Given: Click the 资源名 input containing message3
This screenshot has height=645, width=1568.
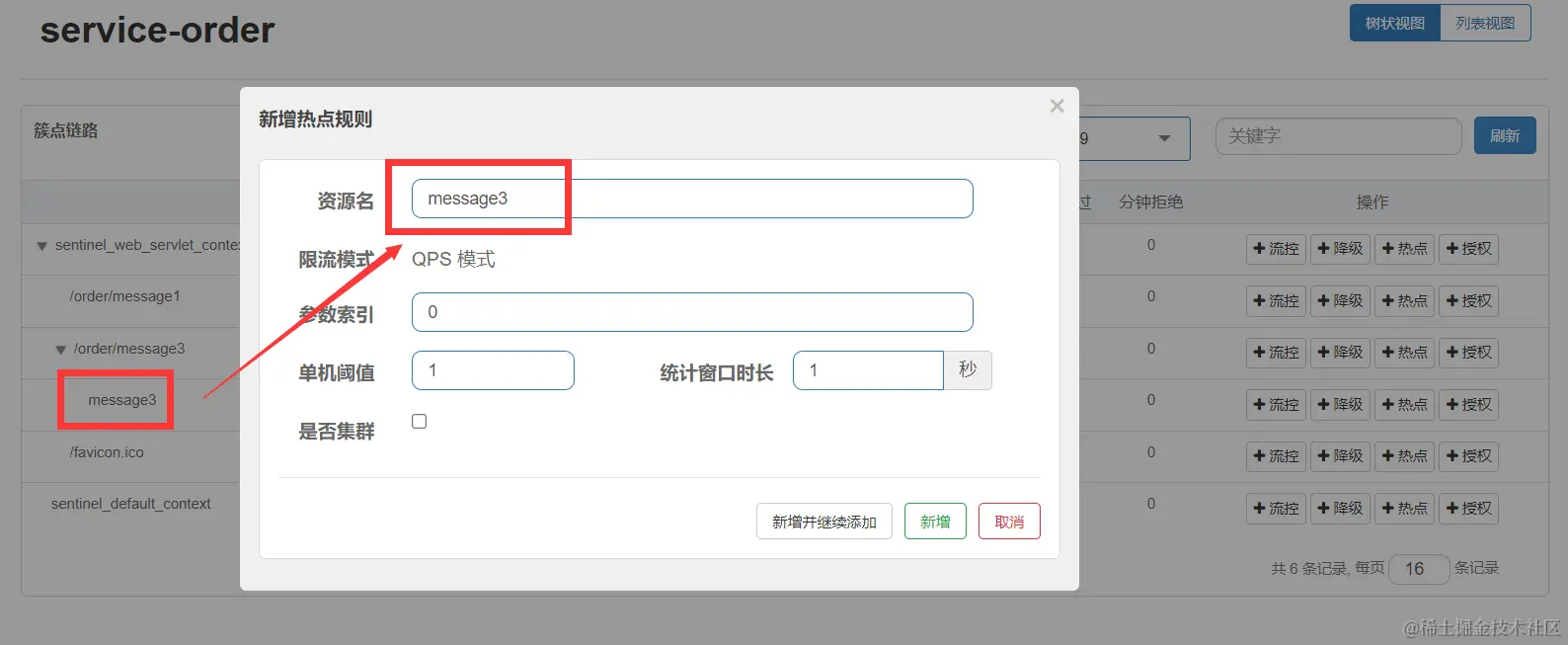Looking at the screenshot, I should coord(692,199).
